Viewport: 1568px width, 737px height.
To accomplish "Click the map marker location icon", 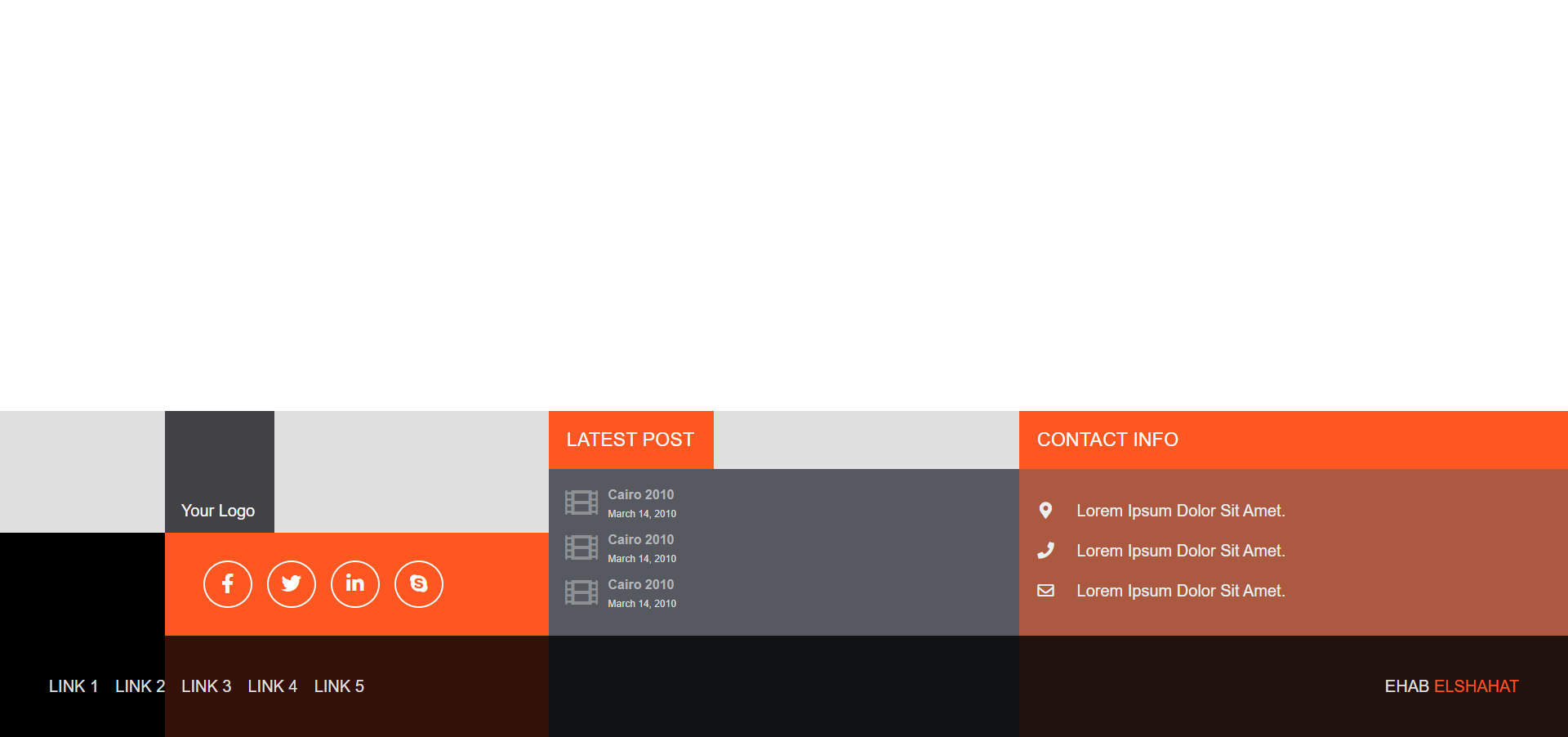I will pos(1045,511).
